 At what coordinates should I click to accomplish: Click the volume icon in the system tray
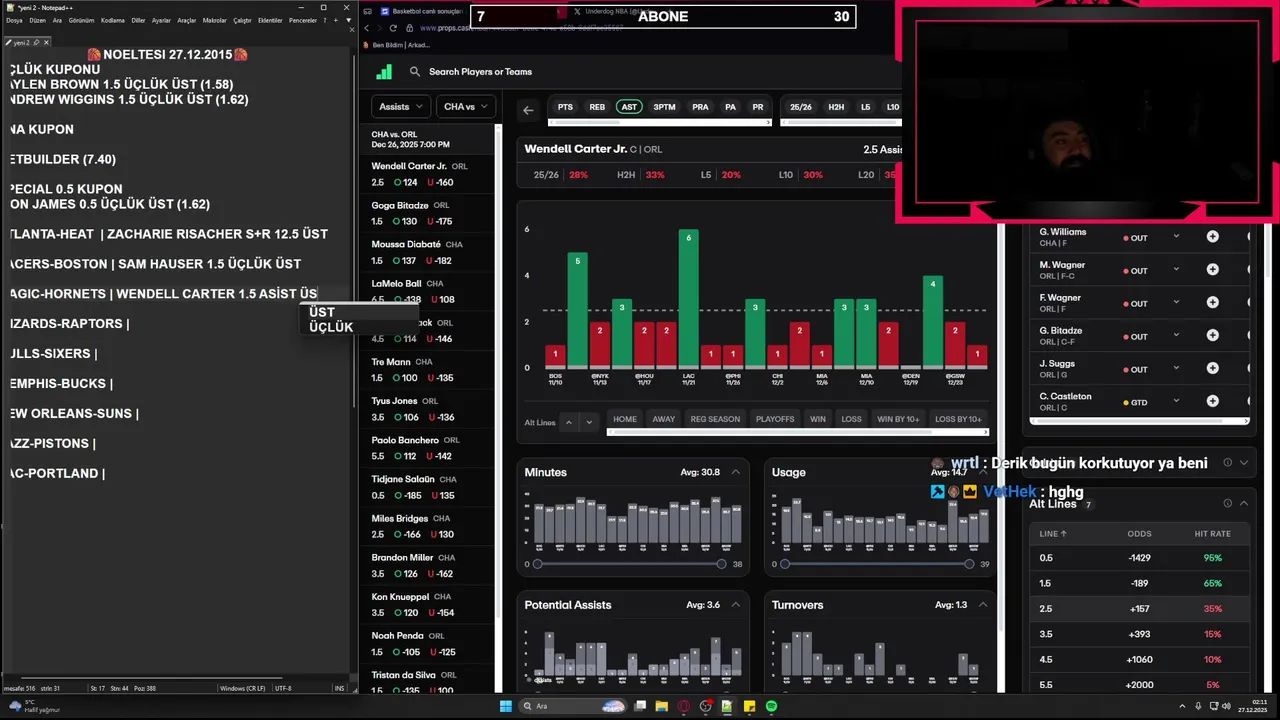[1225, 706]
